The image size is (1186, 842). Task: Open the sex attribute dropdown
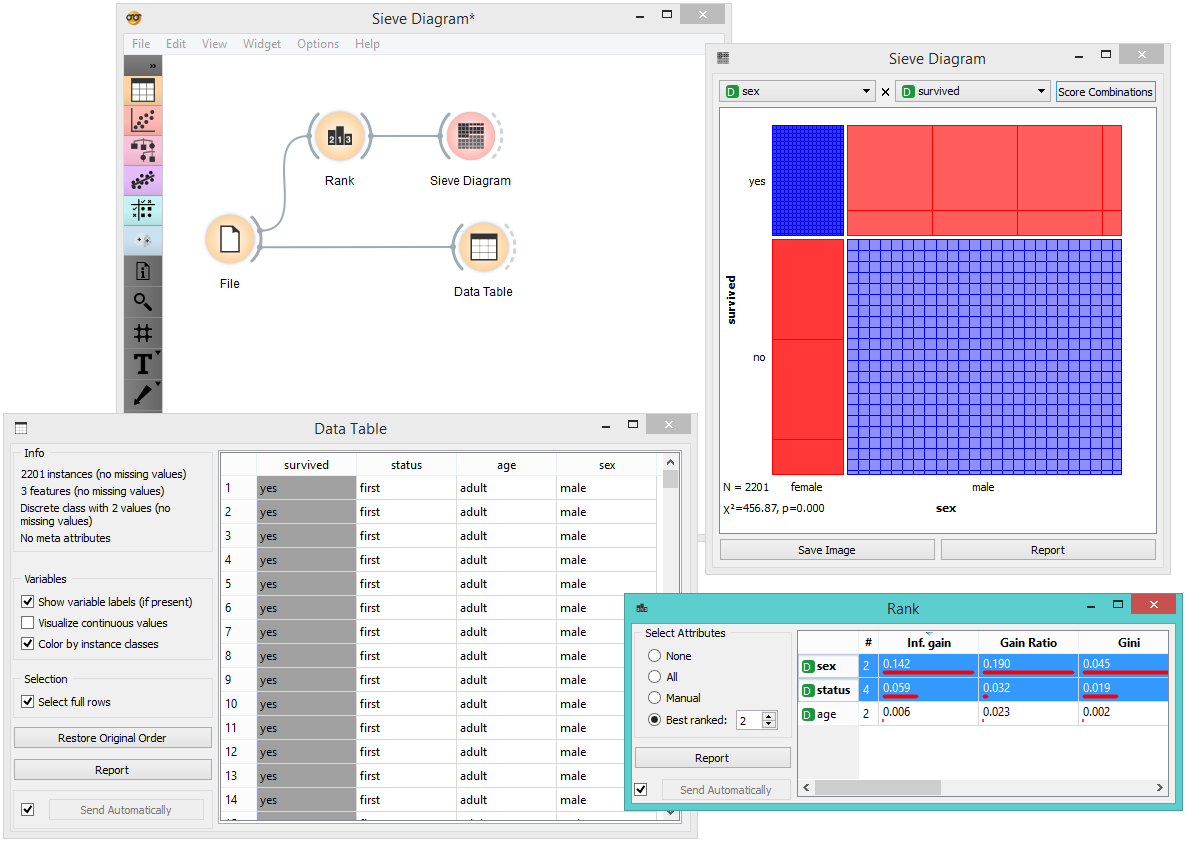click(x=797, y=91)
